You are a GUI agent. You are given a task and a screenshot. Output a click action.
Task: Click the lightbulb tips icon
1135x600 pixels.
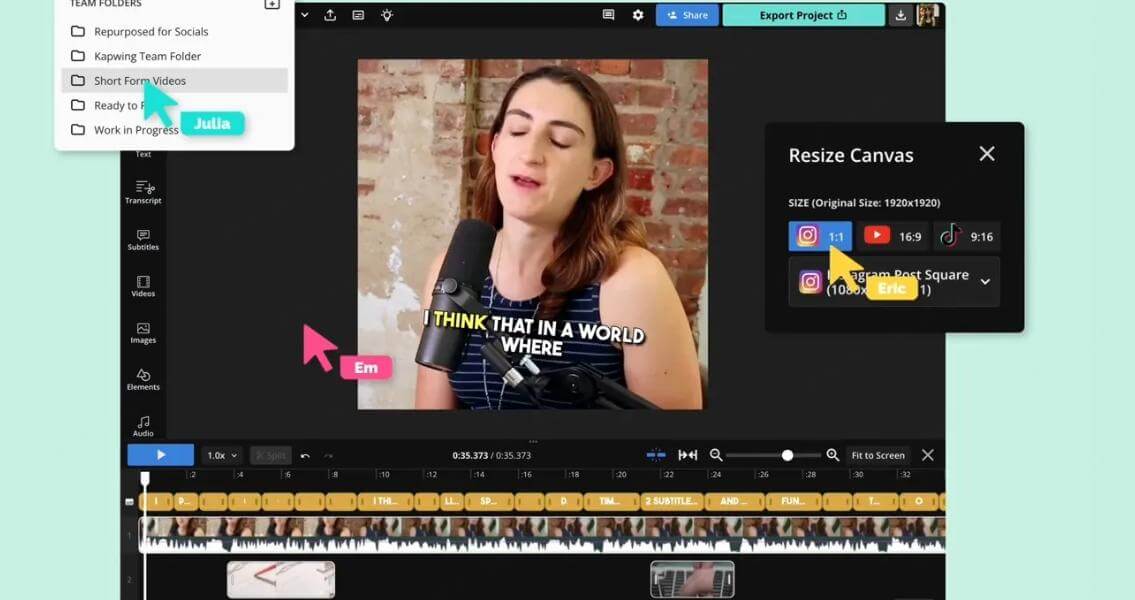coord(387,15)
